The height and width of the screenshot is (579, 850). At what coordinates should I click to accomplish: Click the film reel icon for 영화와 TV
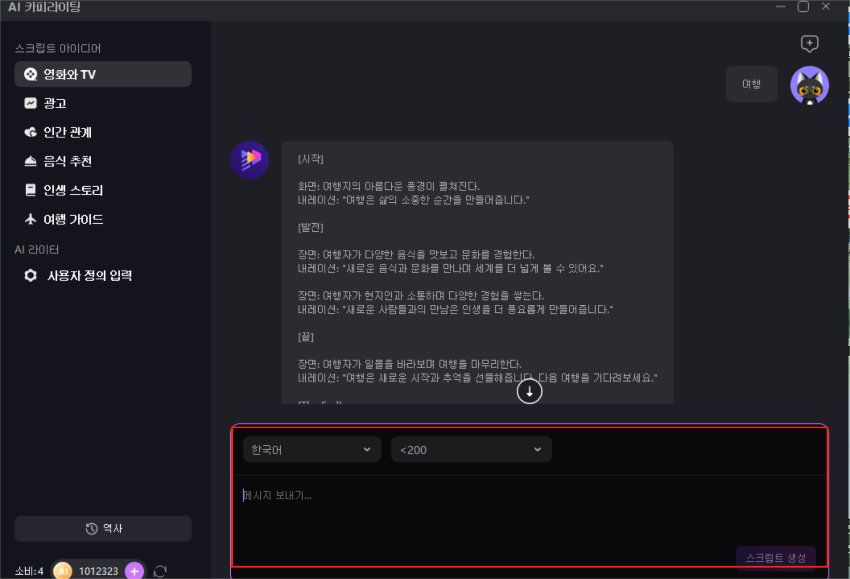pyautogui.click(x=31, y=74)
